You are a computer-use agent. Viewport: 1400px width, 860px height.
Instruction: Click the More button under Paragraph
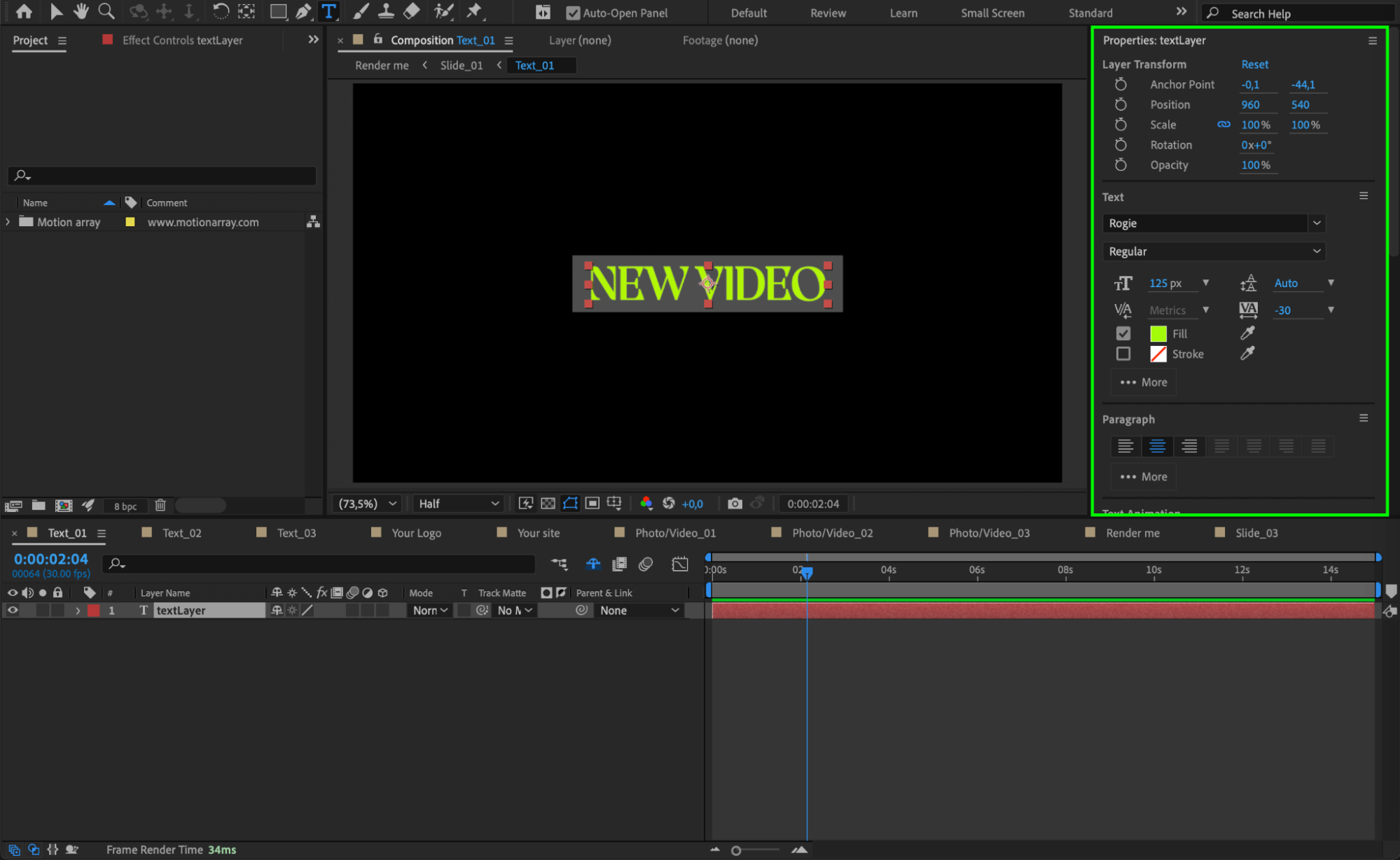point(1144,477)
